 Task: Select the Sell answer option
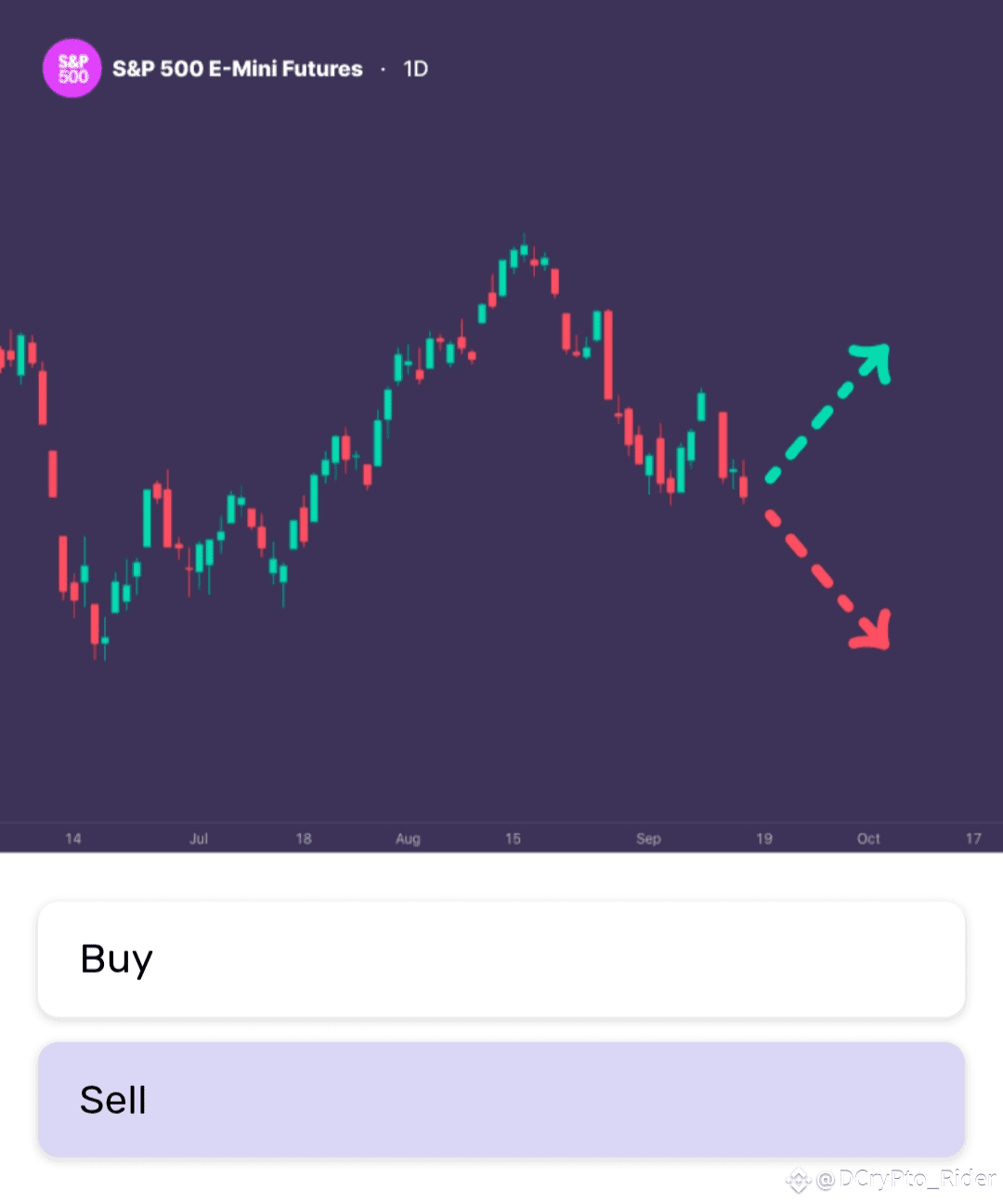(501, 1099)
